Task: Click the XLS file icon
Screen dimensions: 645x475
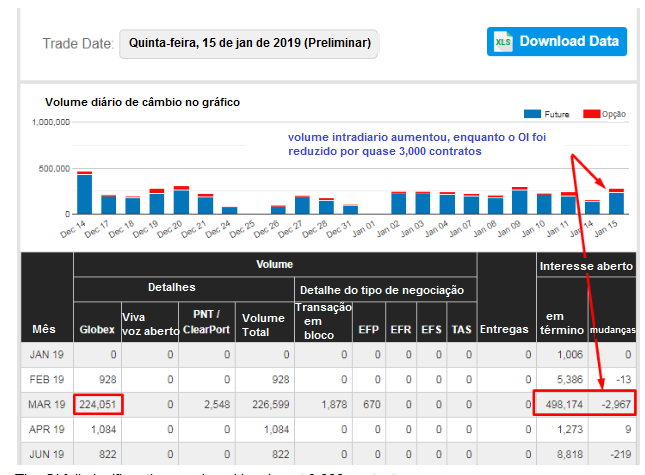Action: tap(503, 42)
